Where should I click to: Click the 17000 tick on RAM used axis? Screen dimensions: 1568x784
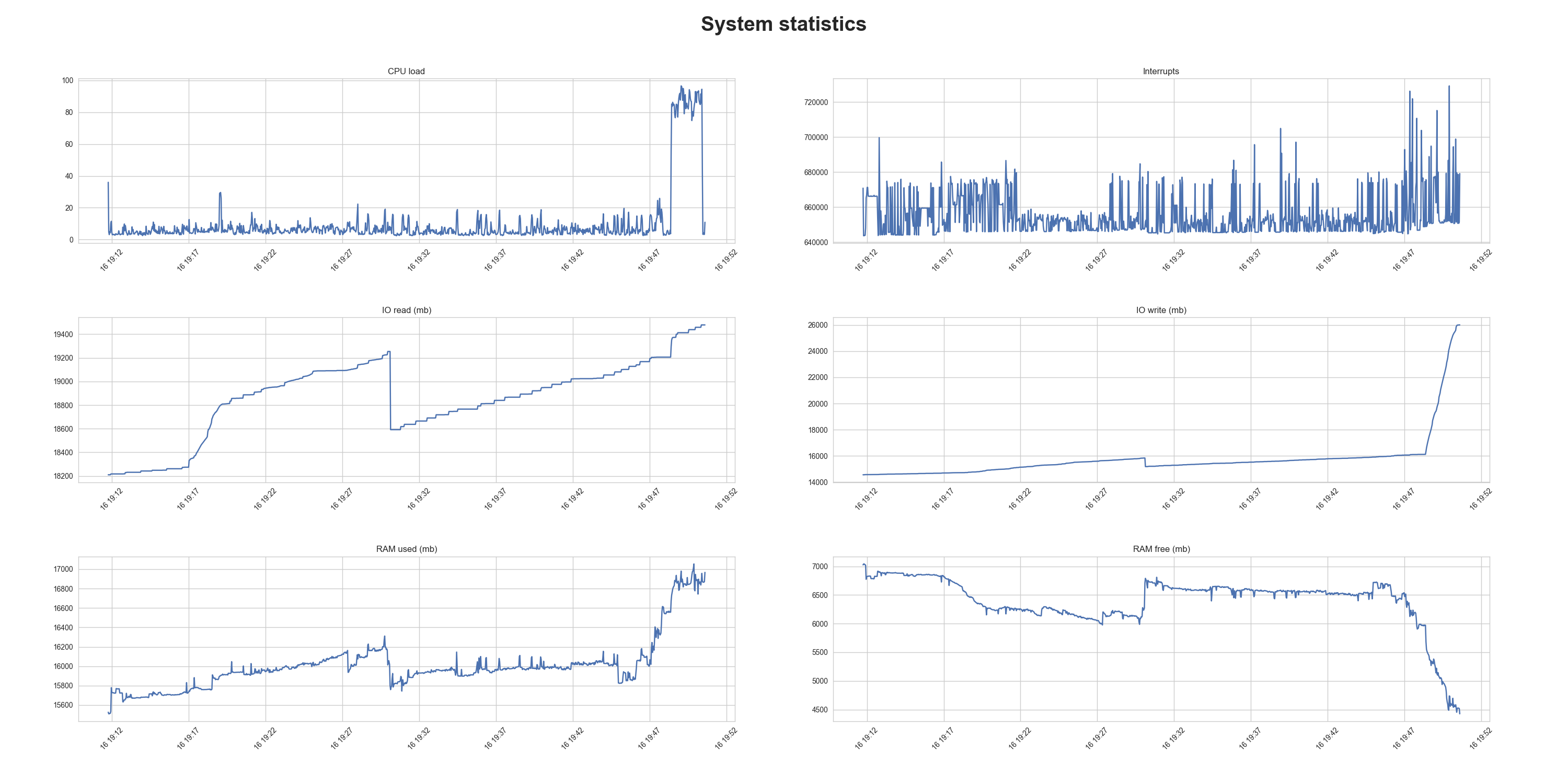tap(63, 569)
